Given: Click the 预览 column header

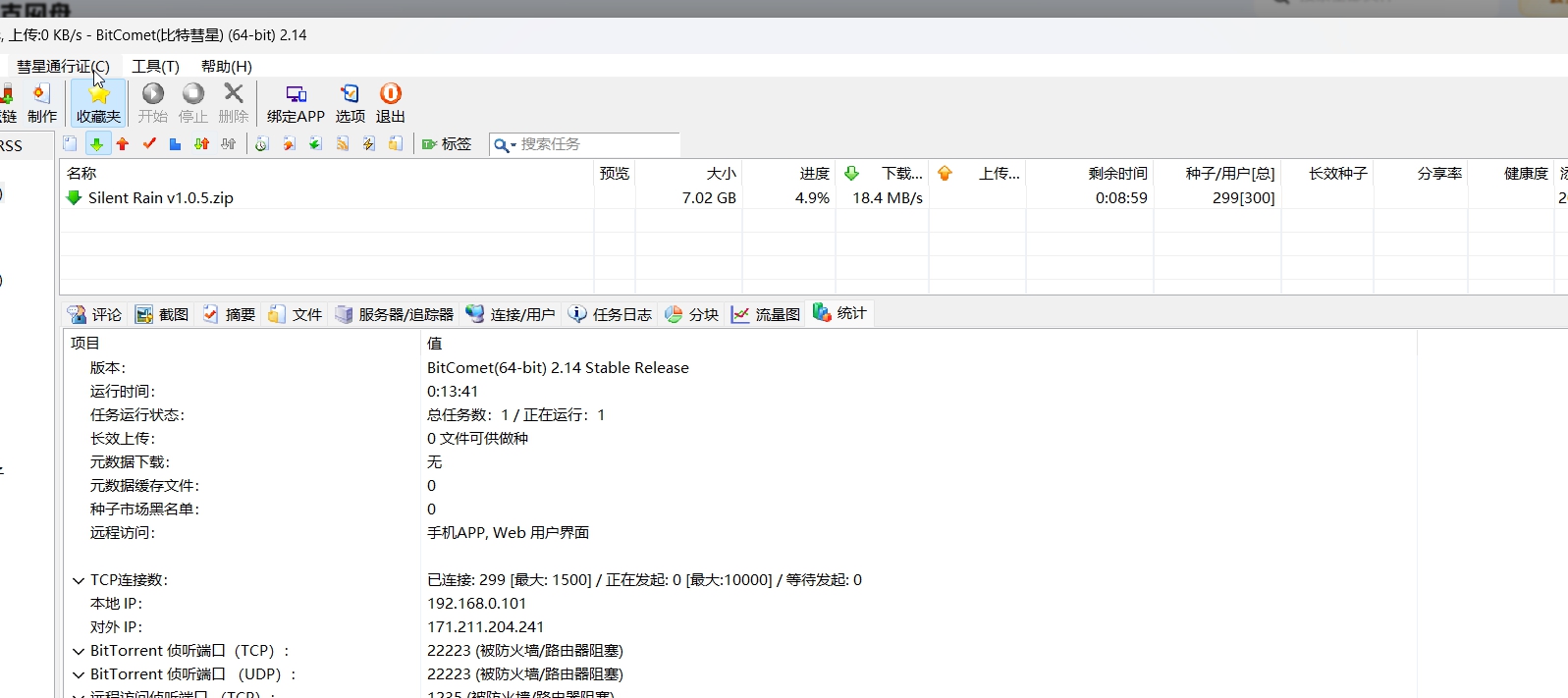Looking at the screenshot, I should (615, 173).
